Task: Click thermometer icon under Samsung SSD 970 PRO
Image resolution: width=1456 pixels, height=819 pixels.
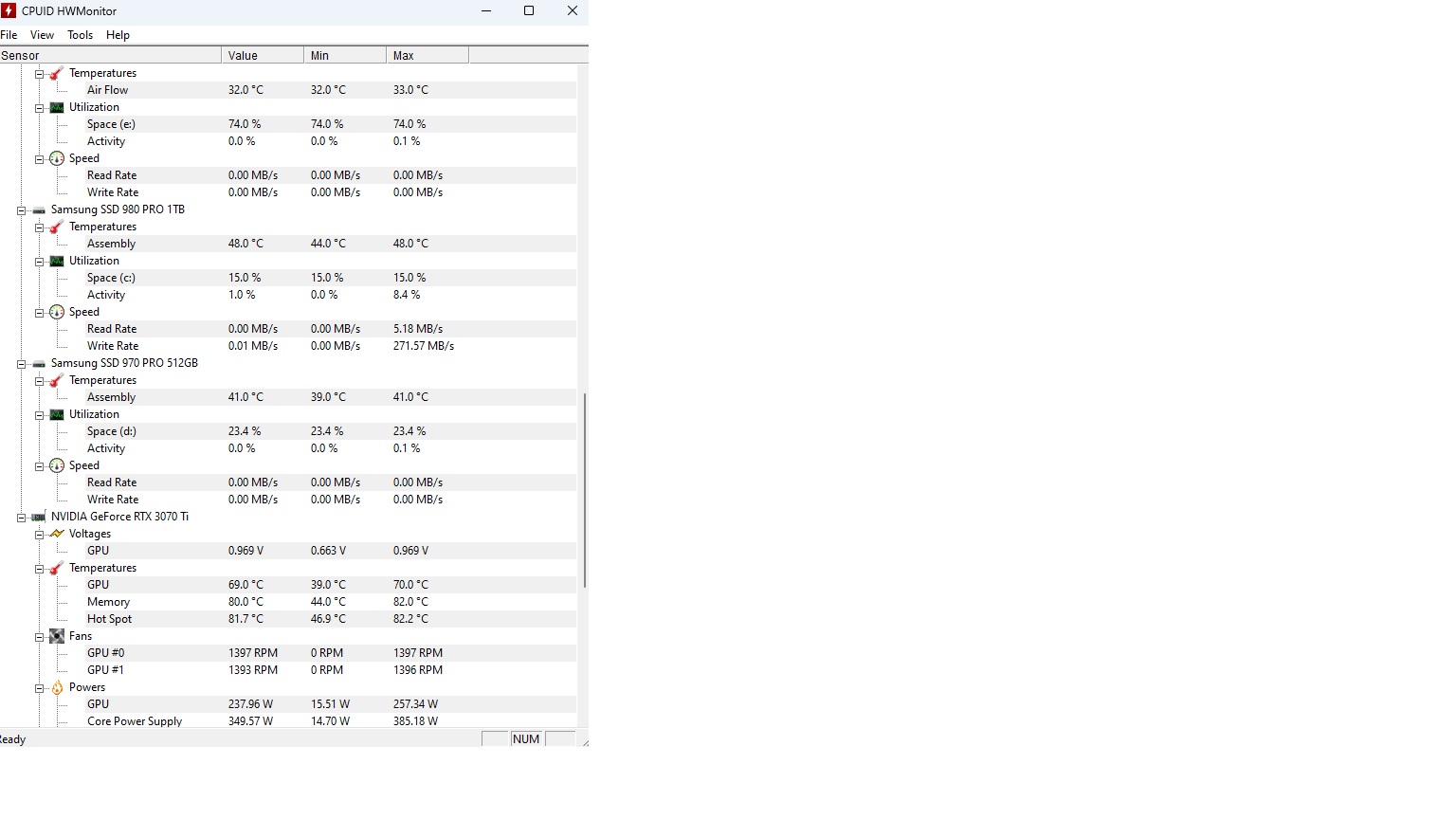Action: (x=57, y=380)
